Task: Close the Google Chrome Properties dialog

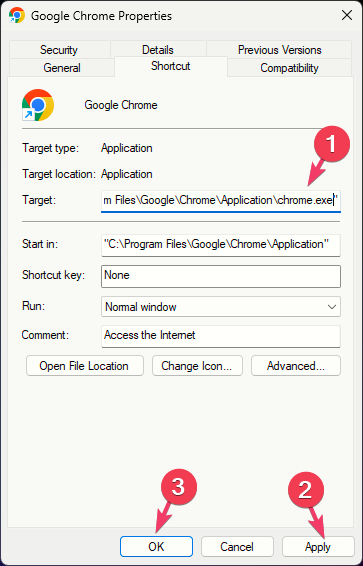Action: coord(347,15)
